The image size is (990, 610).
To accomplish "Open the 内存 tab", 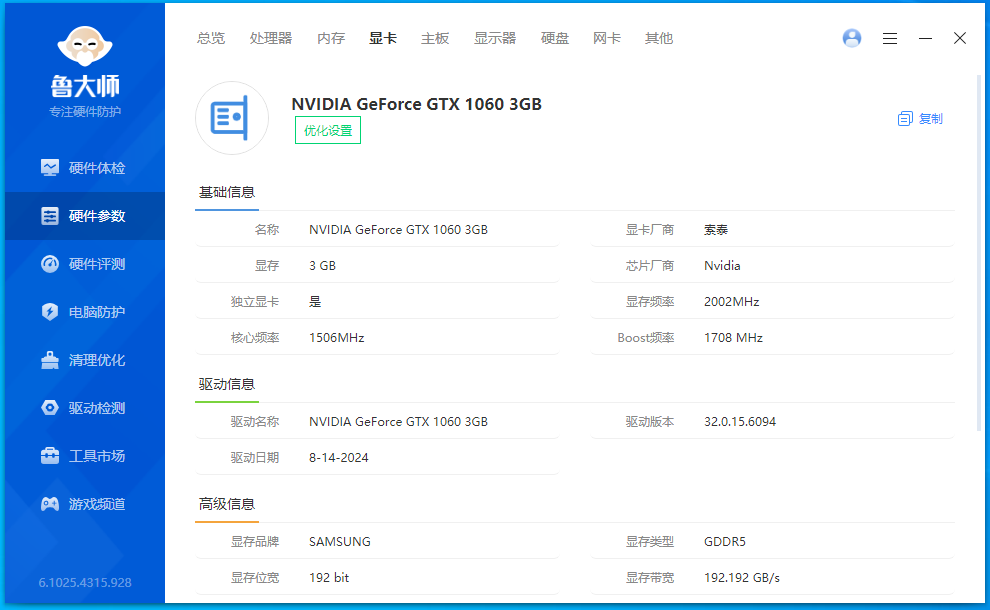I will (331, 38).
